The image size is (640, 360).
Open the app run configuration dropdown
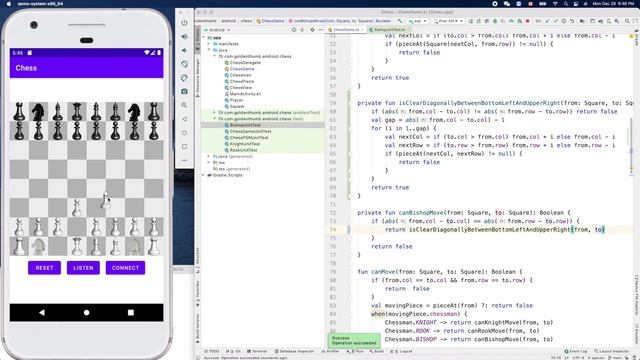418,21
